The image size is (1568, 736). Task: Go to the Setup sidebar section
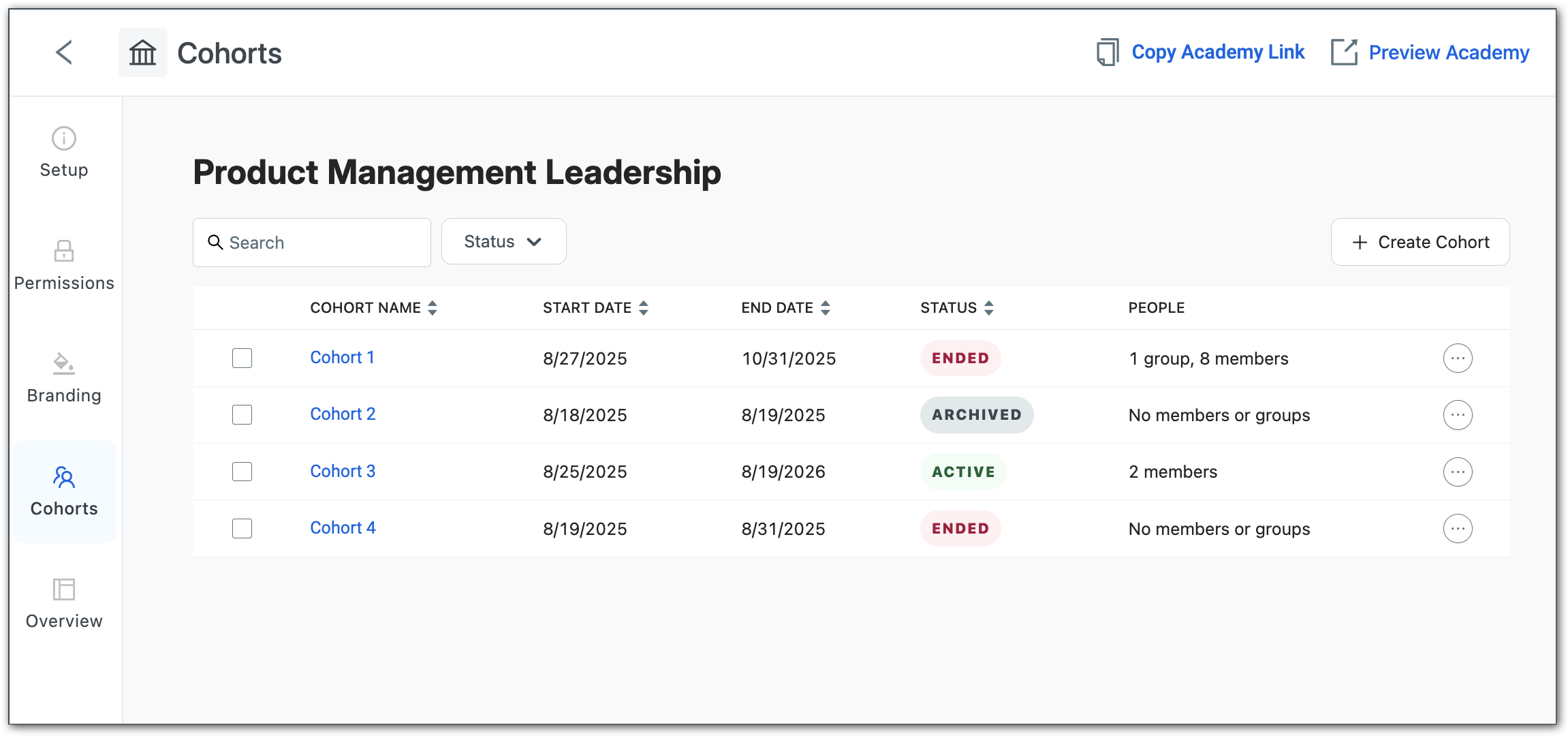click(64, 153)
